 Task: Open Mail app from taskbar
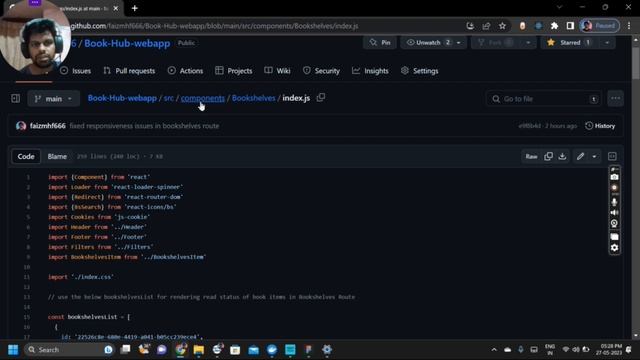[x=253, y=350]
